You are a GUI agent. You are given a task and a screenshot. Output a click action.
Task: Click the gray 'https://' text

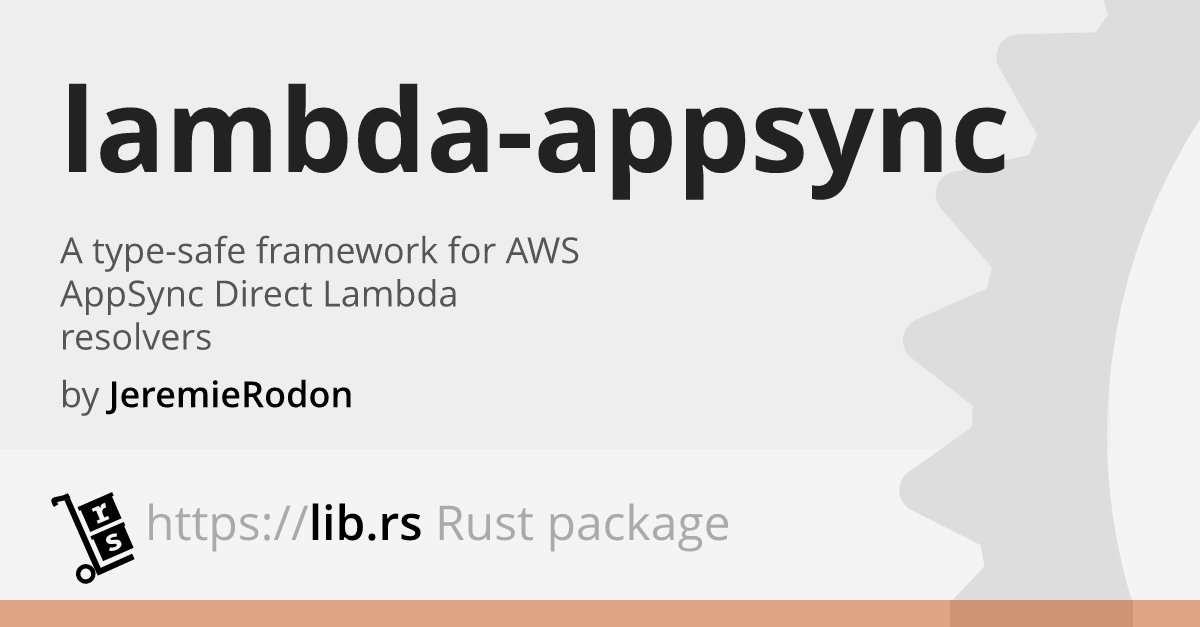click(224, 523)
